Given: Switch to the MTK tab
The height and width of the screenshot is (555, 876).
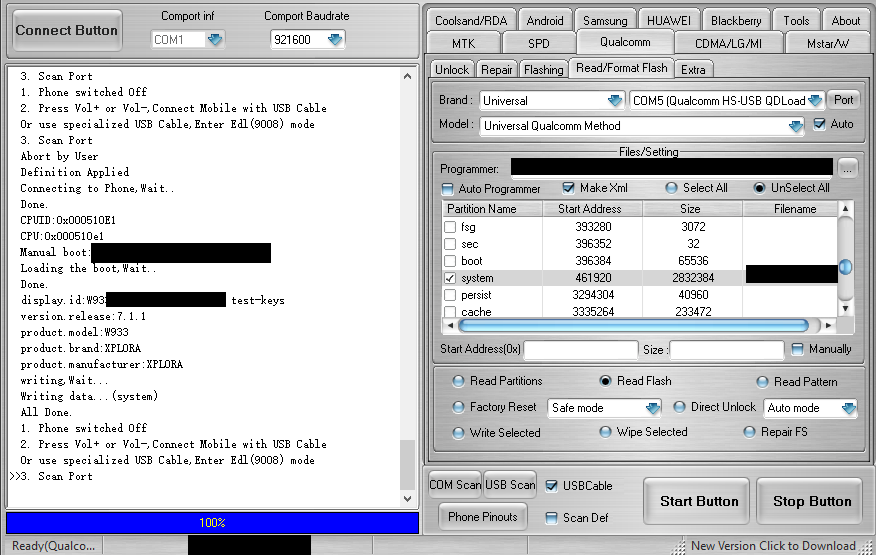Looking at the screenshot, I should [x=464, y=43].
